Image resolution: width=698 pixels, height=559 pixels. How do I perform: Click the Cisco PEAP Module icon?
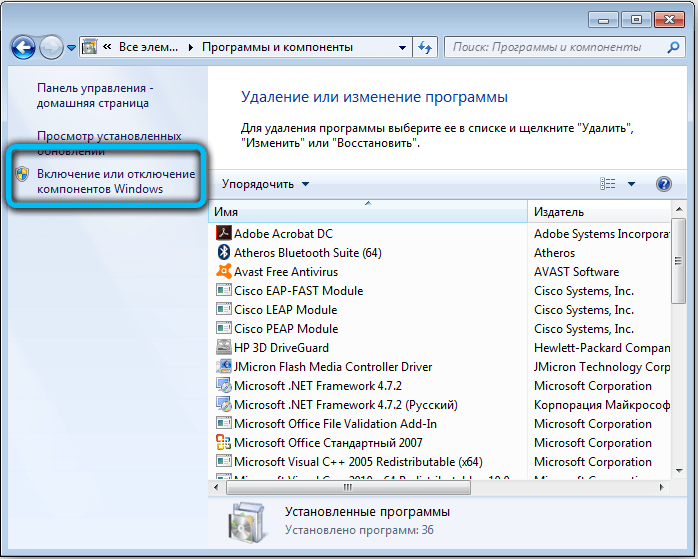click(223, 328)
